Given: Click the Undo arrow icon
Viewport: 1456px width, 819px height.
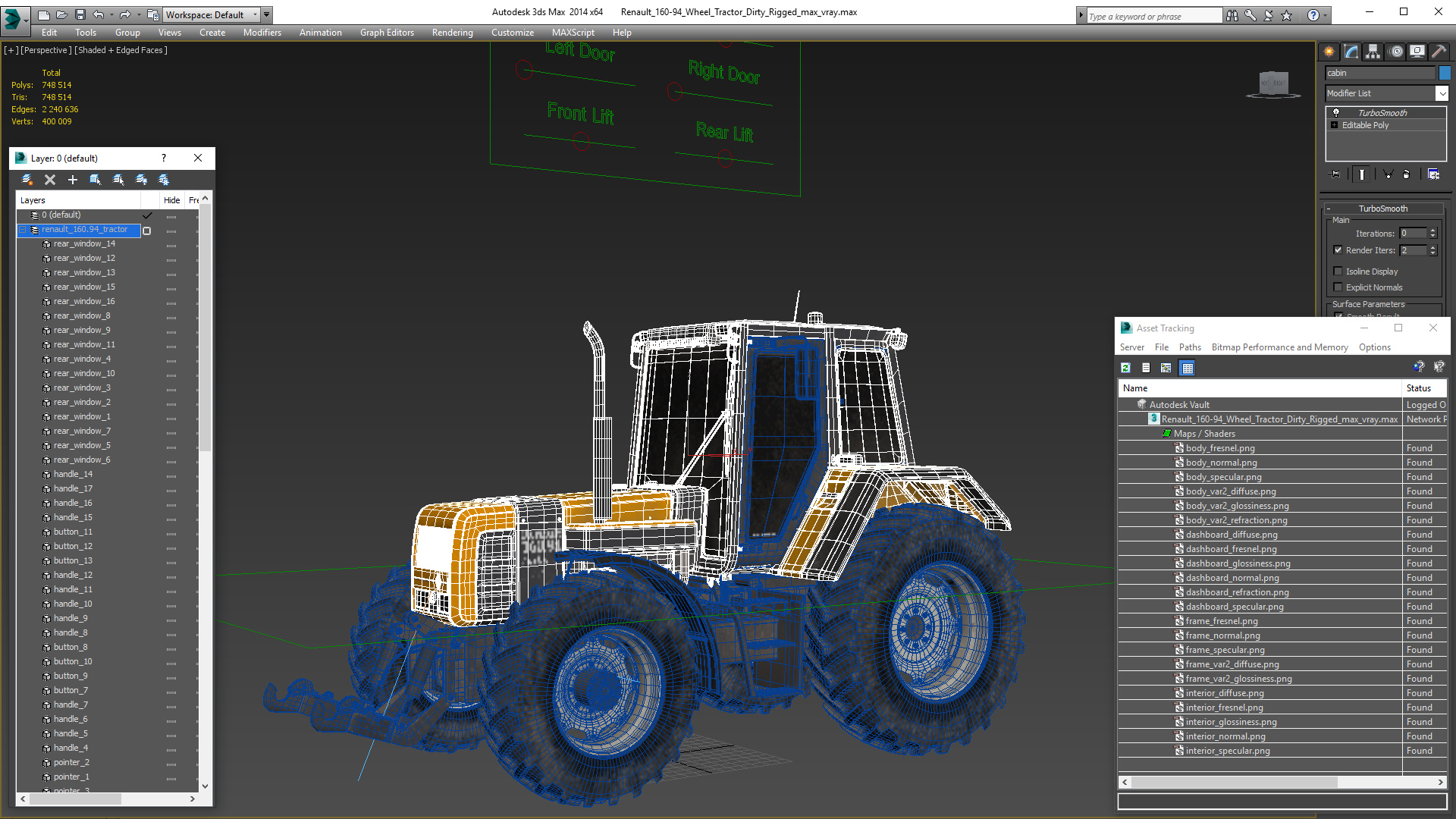Looking at the screenshot, I should [x=98, y=14].
